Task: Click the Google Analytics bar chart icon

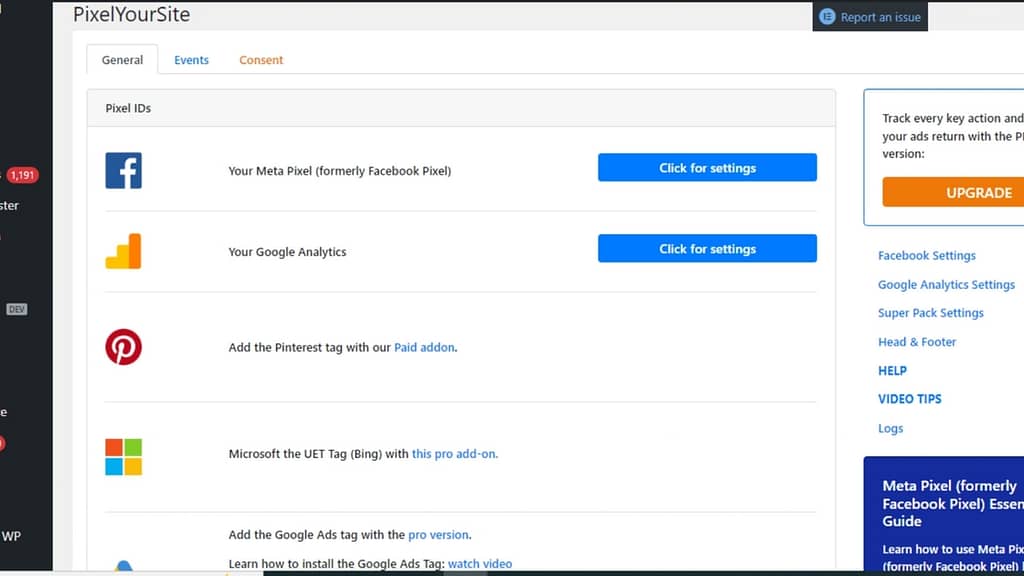Action: (x=123, y=251)
